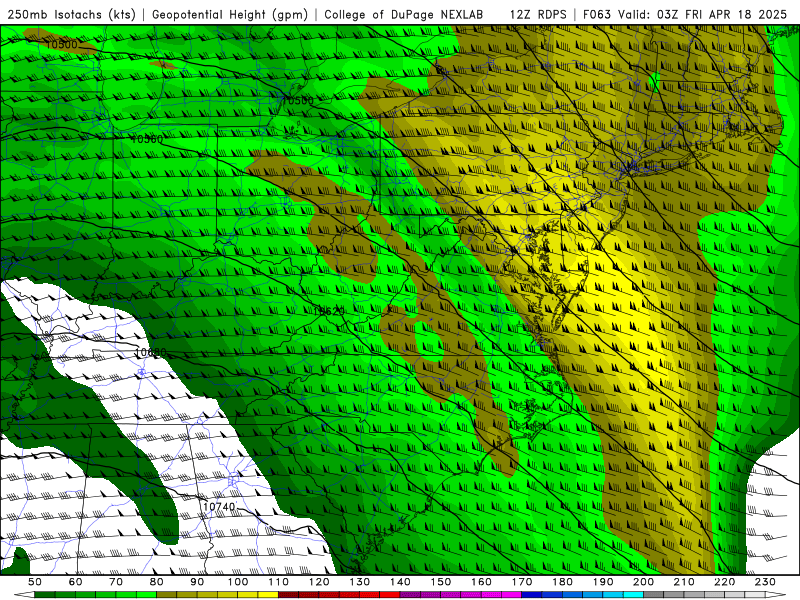Pick the dark blue legend swatch below 170
Screen dimensions: 800x600
tap(532, 595)
